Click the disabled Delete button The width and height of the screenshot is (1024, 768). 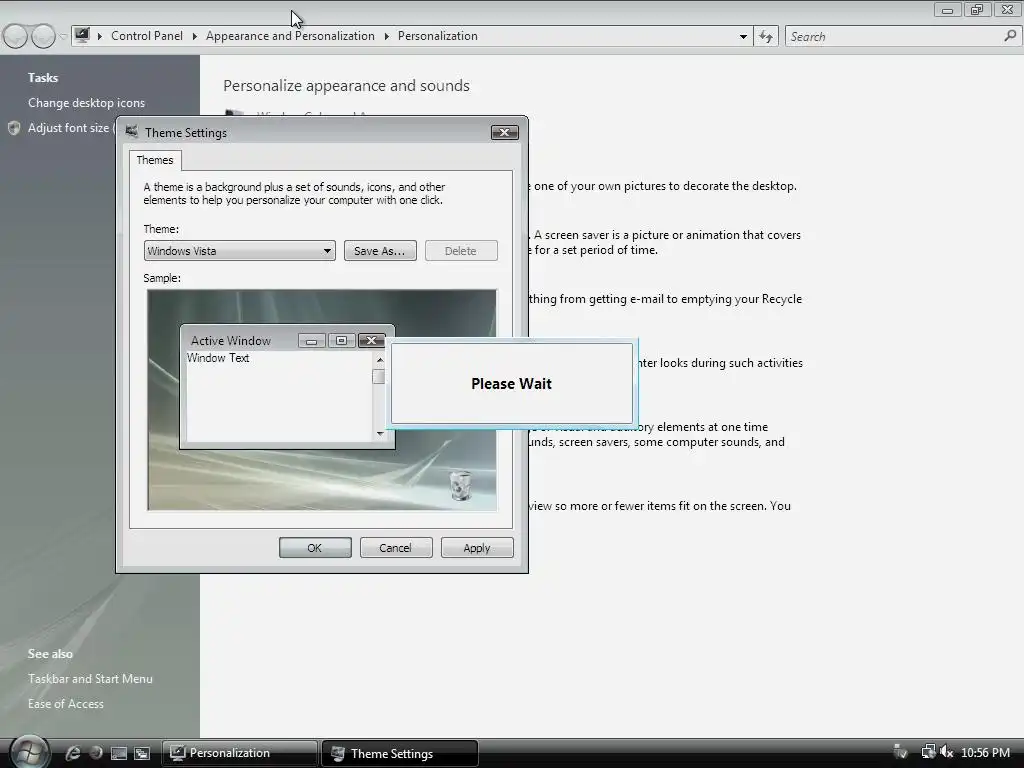pyautogui.click(x=461, y=251)
